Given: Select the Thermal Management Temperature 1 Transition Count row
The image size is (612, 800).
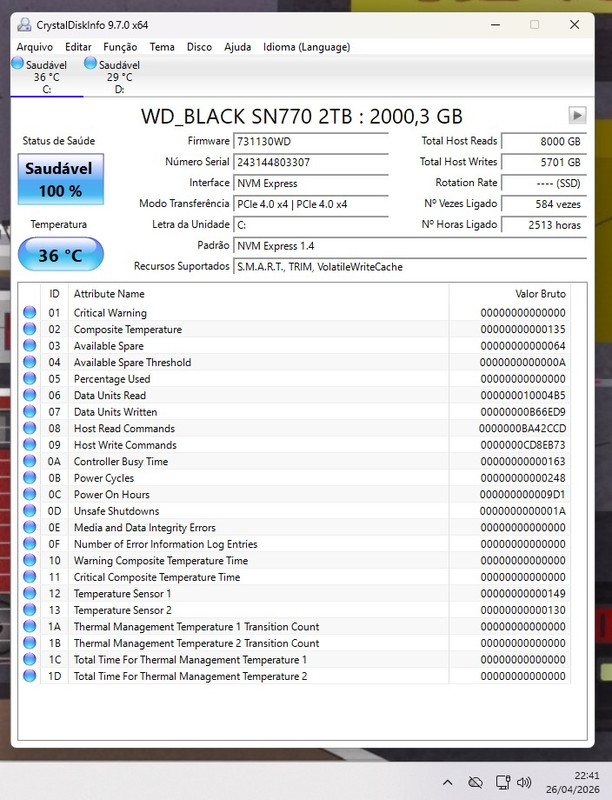Looking at the screenshot, I should tap(295, 626).
